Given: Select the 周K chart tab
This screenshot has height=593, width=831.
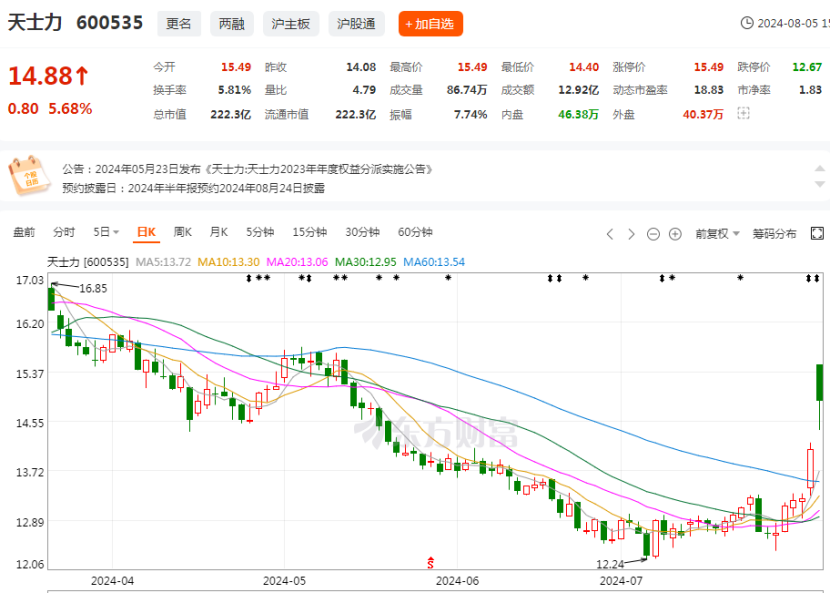Looking at the screenshot, I should (183, 232).
